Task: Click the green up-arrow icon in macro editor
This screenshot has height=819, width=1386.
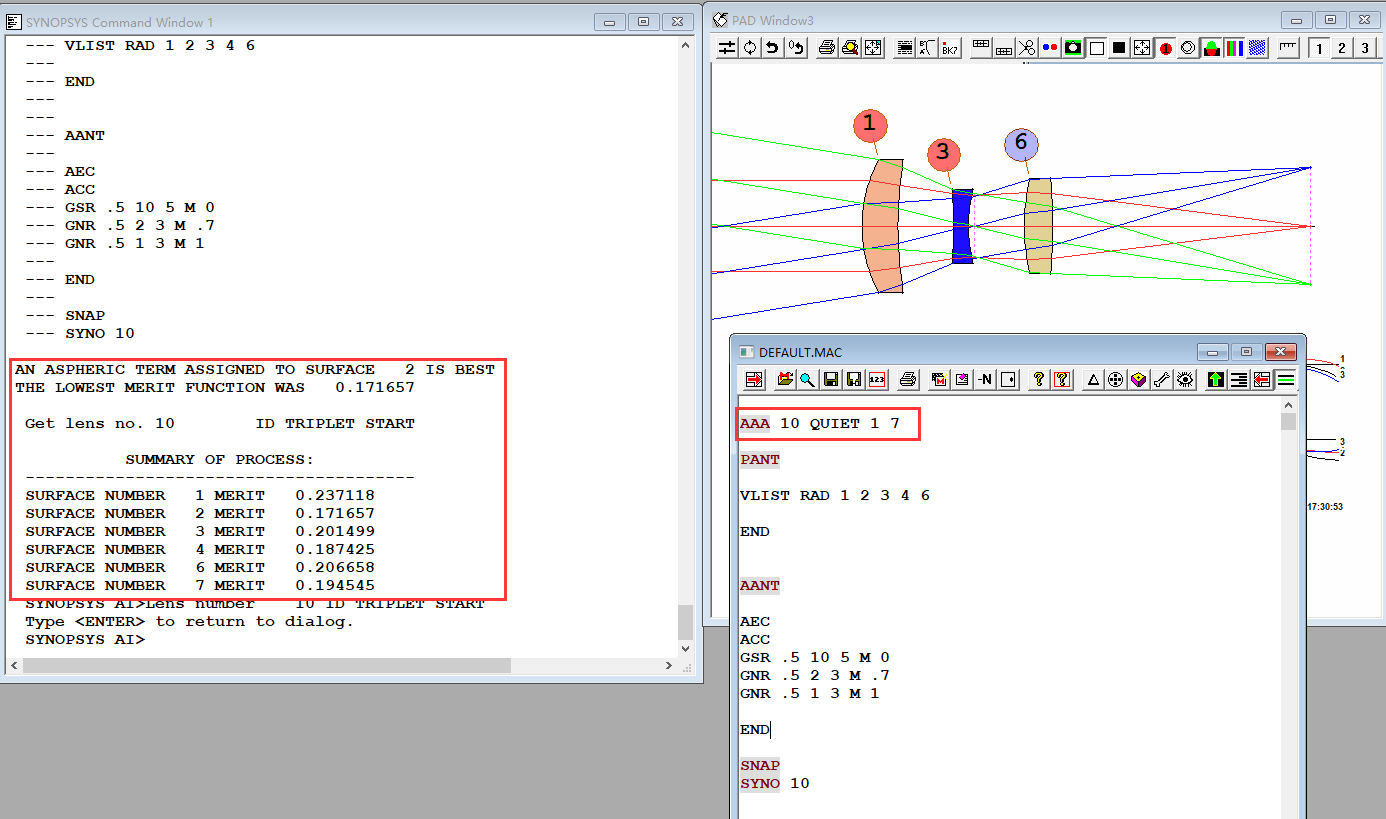Action: (x=1216, y=379)
